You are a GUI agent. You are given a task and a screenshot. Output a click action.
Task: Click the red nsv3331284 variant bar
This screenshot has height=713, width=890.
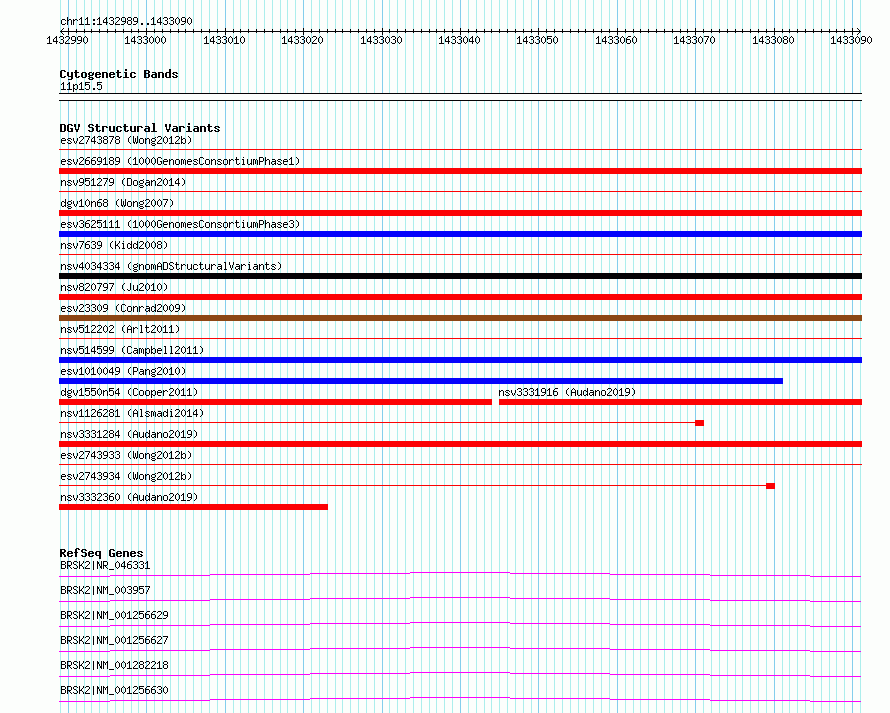pos(460,444)
